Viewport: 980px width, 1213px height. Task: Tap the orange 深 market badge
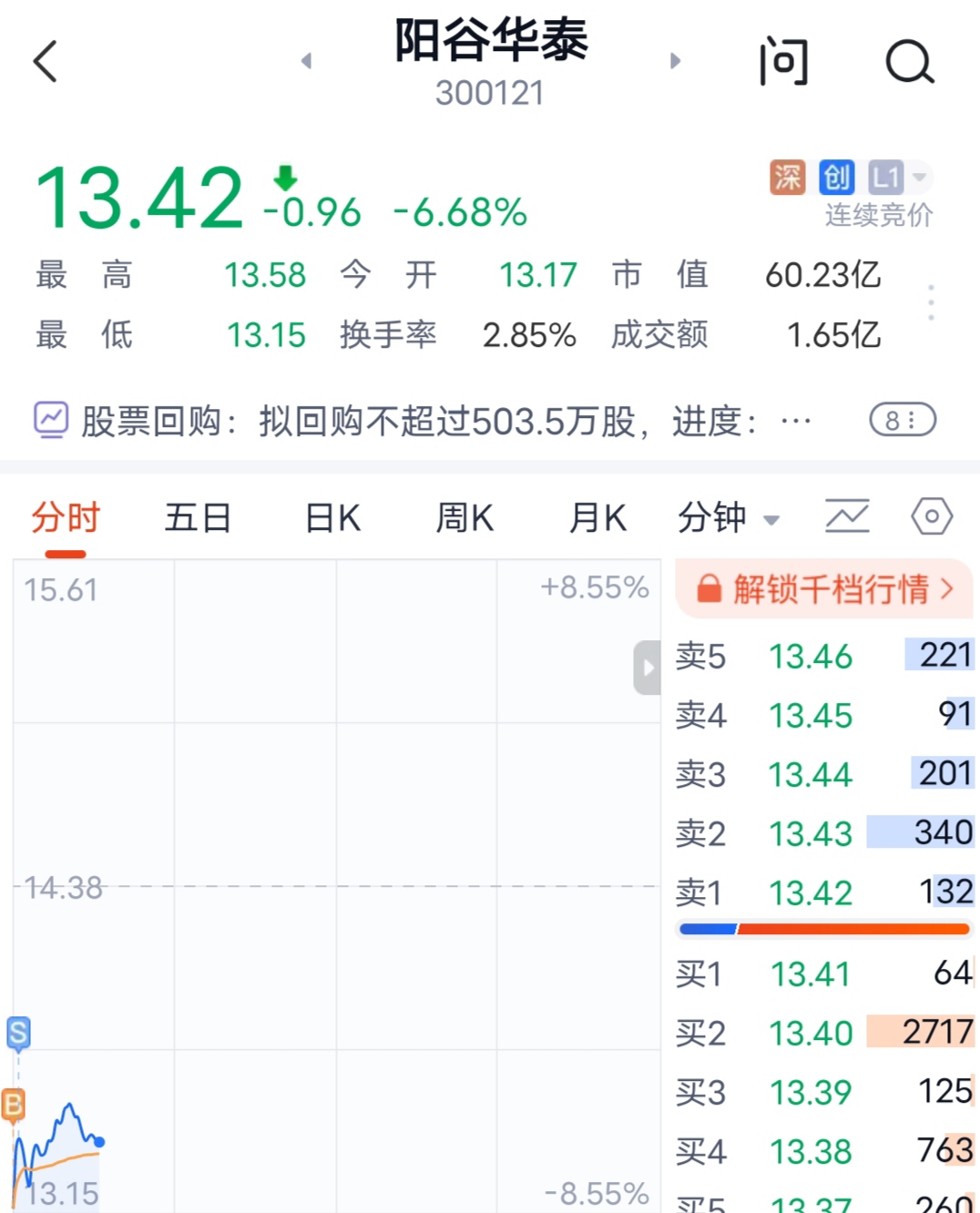tap(788, 177)
